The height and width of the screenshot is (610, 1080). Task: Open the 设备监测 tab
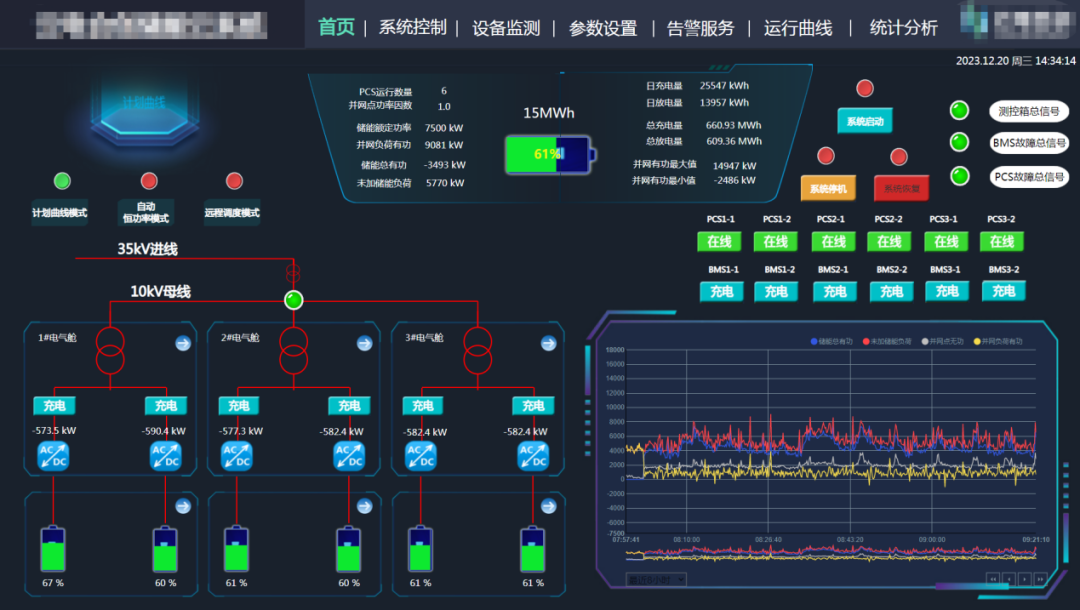(x=506, y=28)
